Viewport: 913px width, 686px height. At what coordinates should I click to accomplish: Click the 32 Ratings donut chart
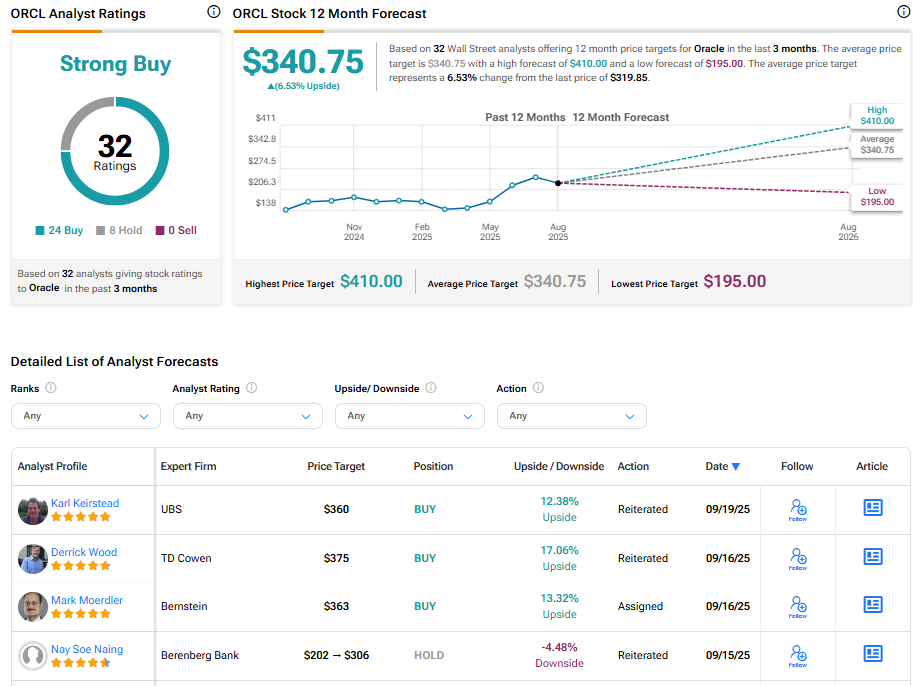pyautogui.click(x=115, y=151)
